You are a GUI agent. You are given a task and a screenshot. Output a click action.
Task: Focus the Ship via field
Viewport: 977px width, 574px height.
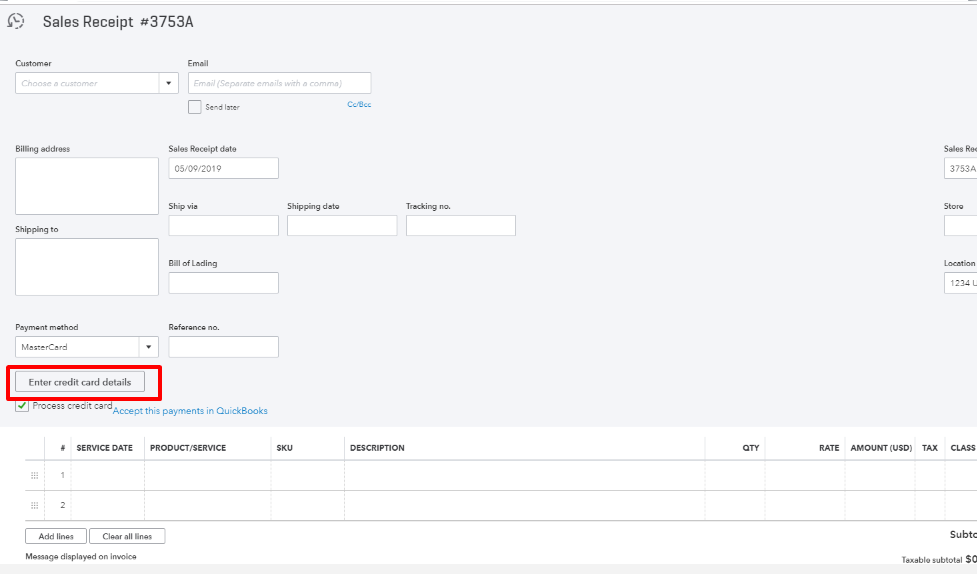pyautogui.click(x=223, y=225)
